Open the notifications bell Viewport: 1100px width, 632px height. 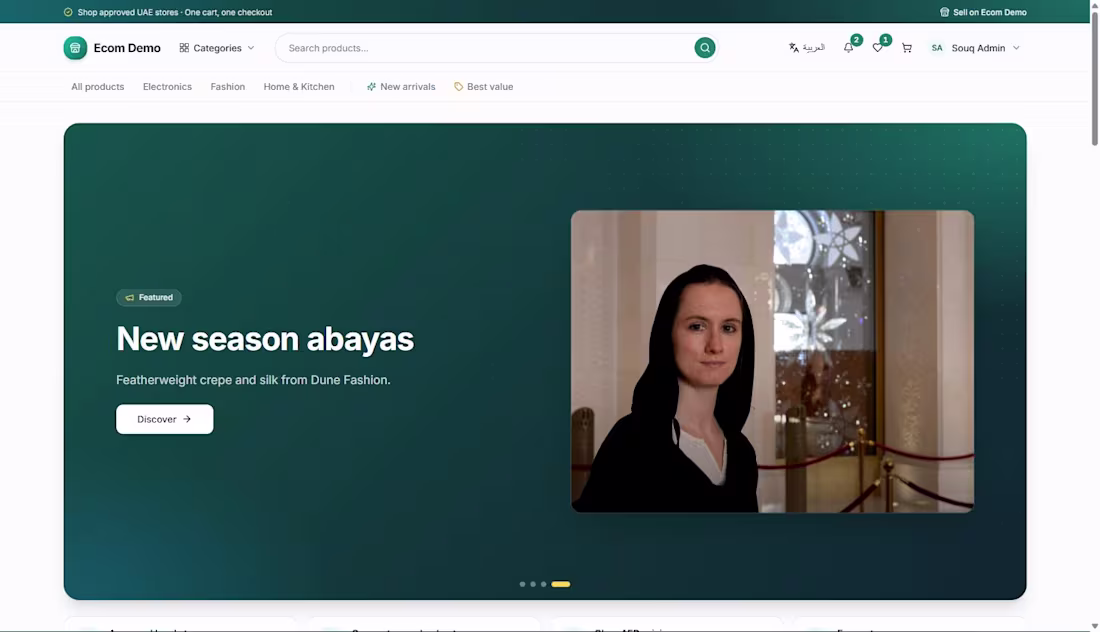point(848,48)
